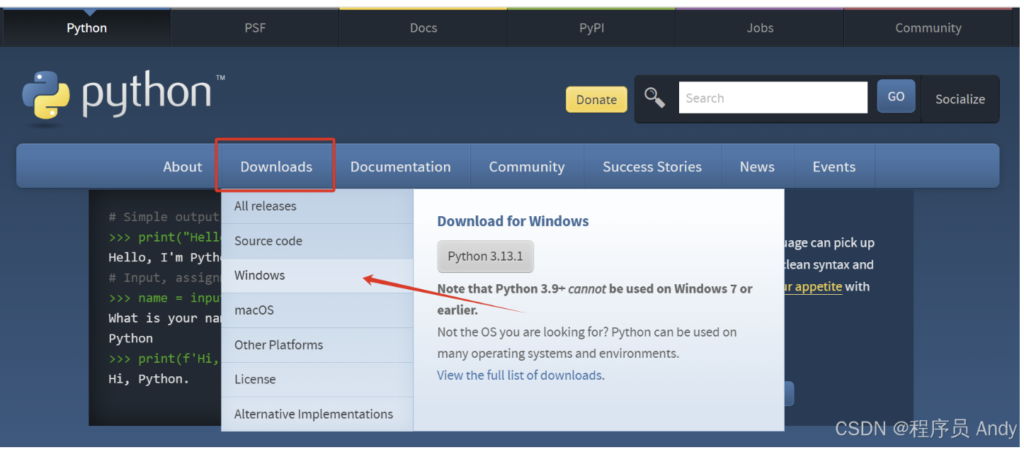Screen dimensions: 1024x450
Task: Switch to the PyPI top tab
Action: coord(591,28)
